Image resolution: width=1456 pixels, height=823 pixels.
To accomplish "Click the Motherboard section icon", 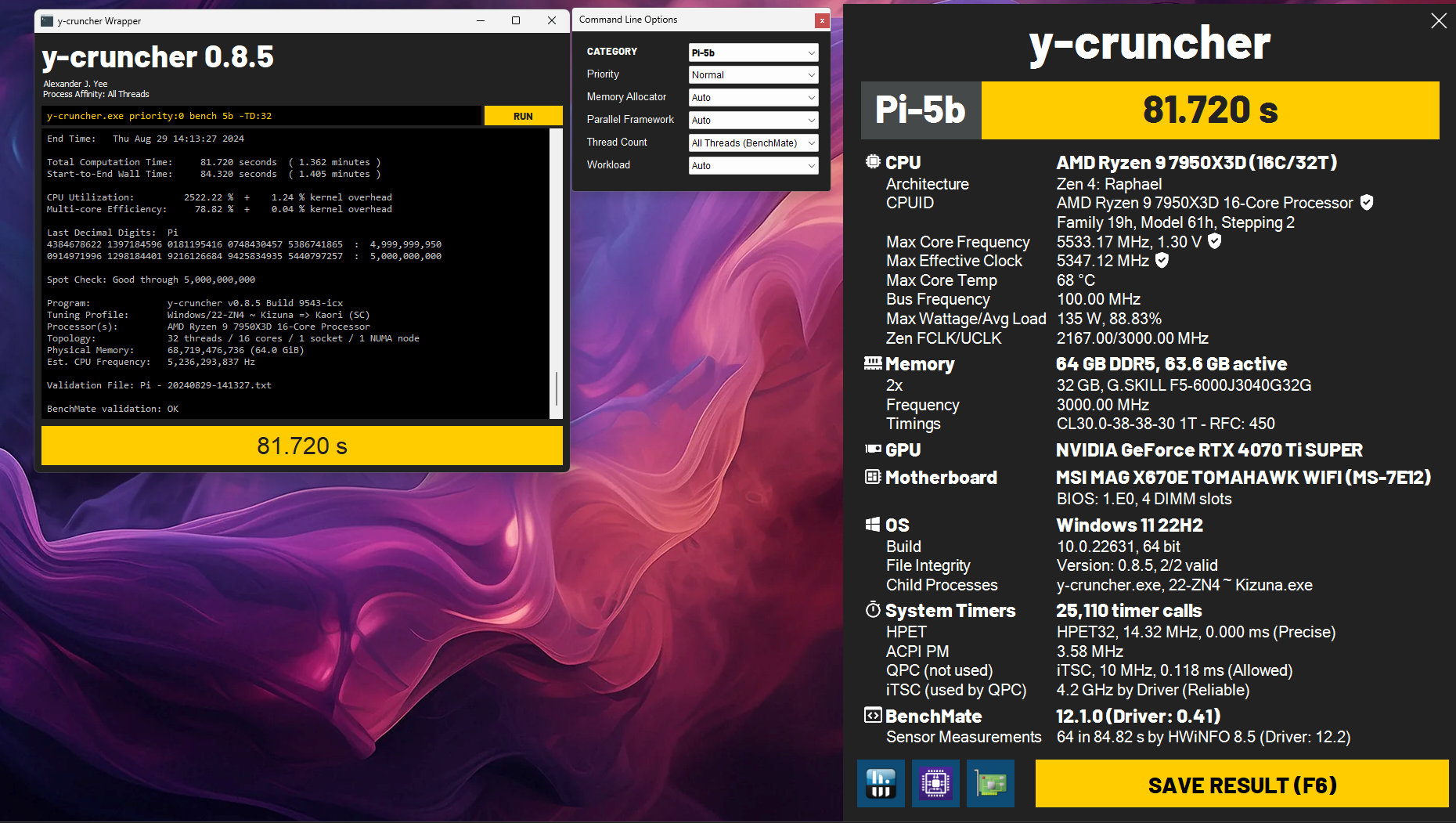I will [x=873, y=476].
